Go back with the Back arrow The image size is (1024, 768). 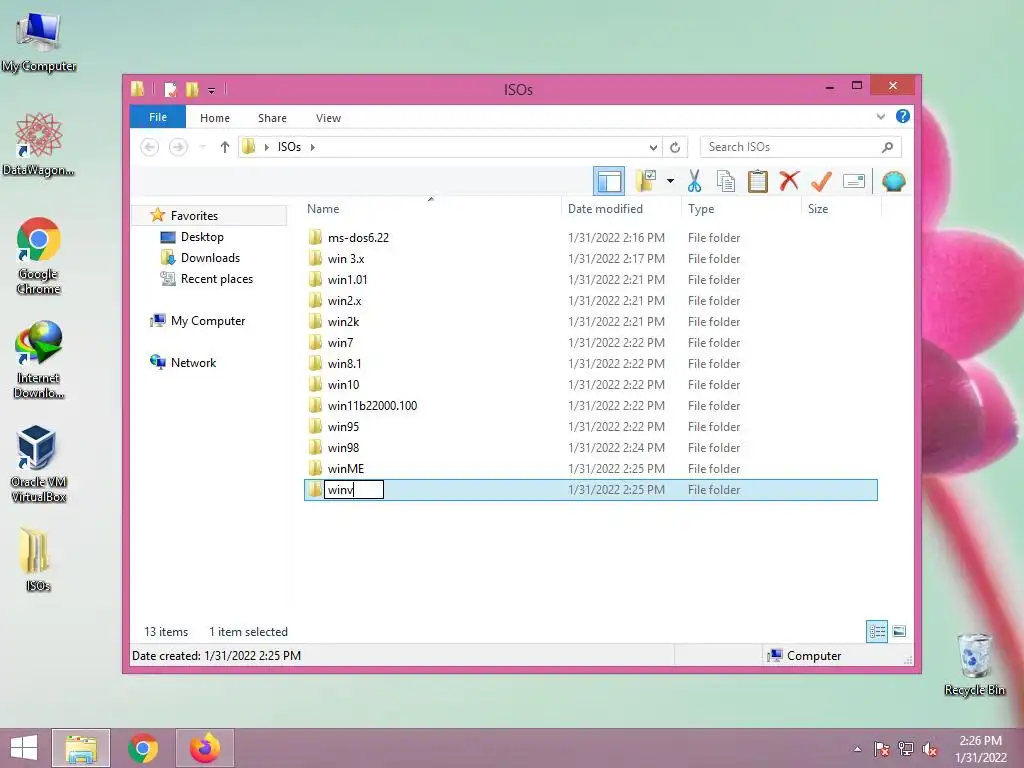pos(150,147)
